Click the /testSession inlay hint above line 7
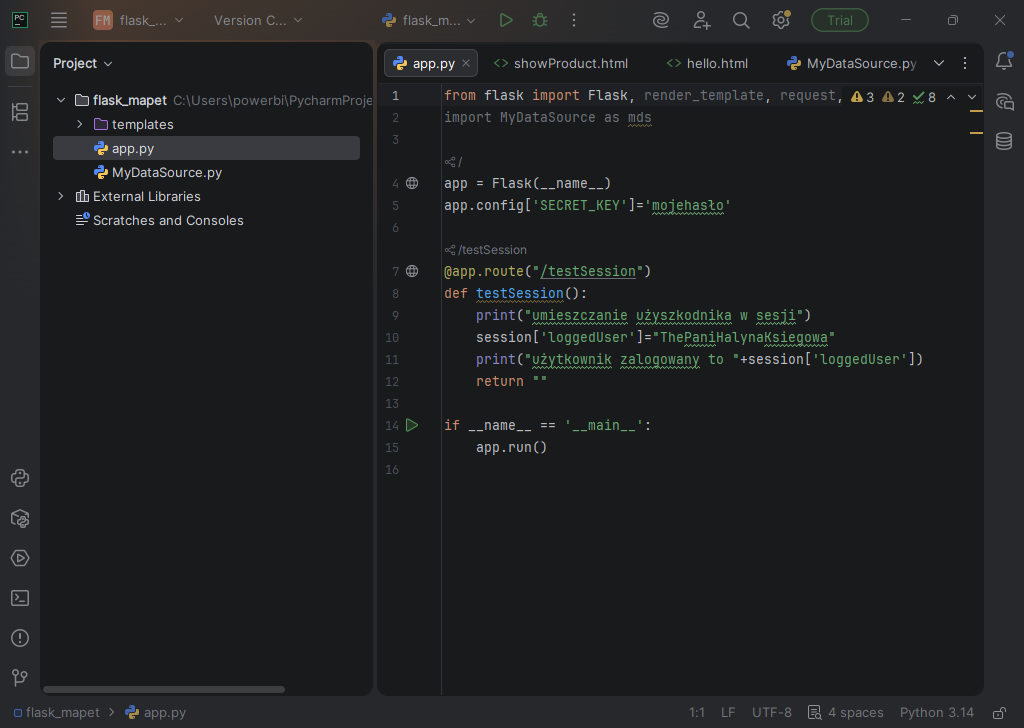The width and height of the screenshot is (1024, 728). [485, 250]
